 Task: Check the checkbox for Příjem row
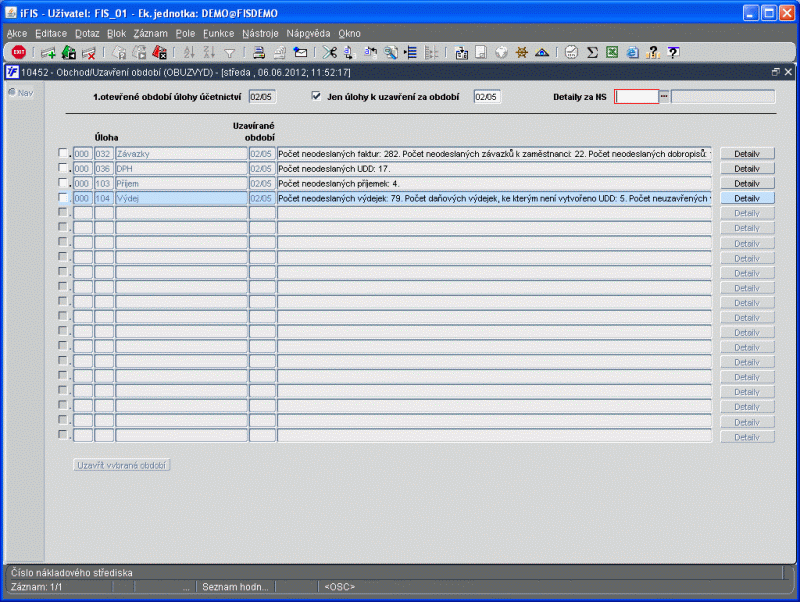coord(63,182)
